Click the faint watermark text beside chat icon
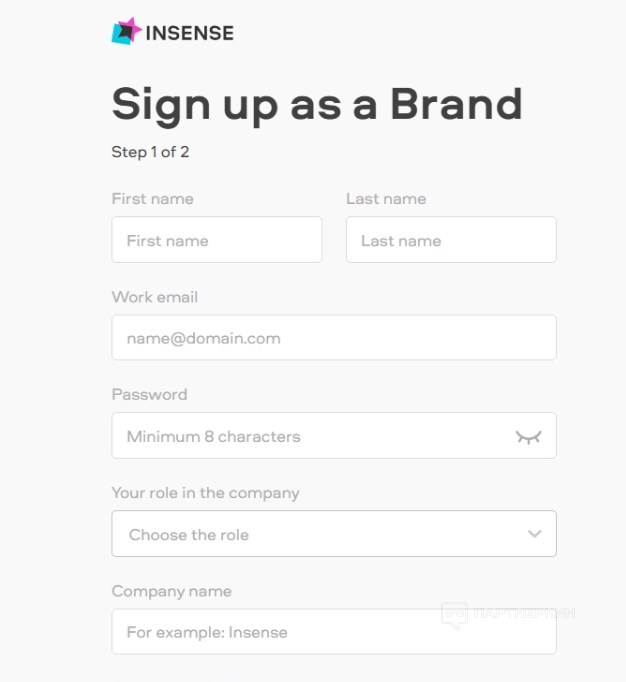The height and width of the screenshot is (682, 626). pos(523,613)
